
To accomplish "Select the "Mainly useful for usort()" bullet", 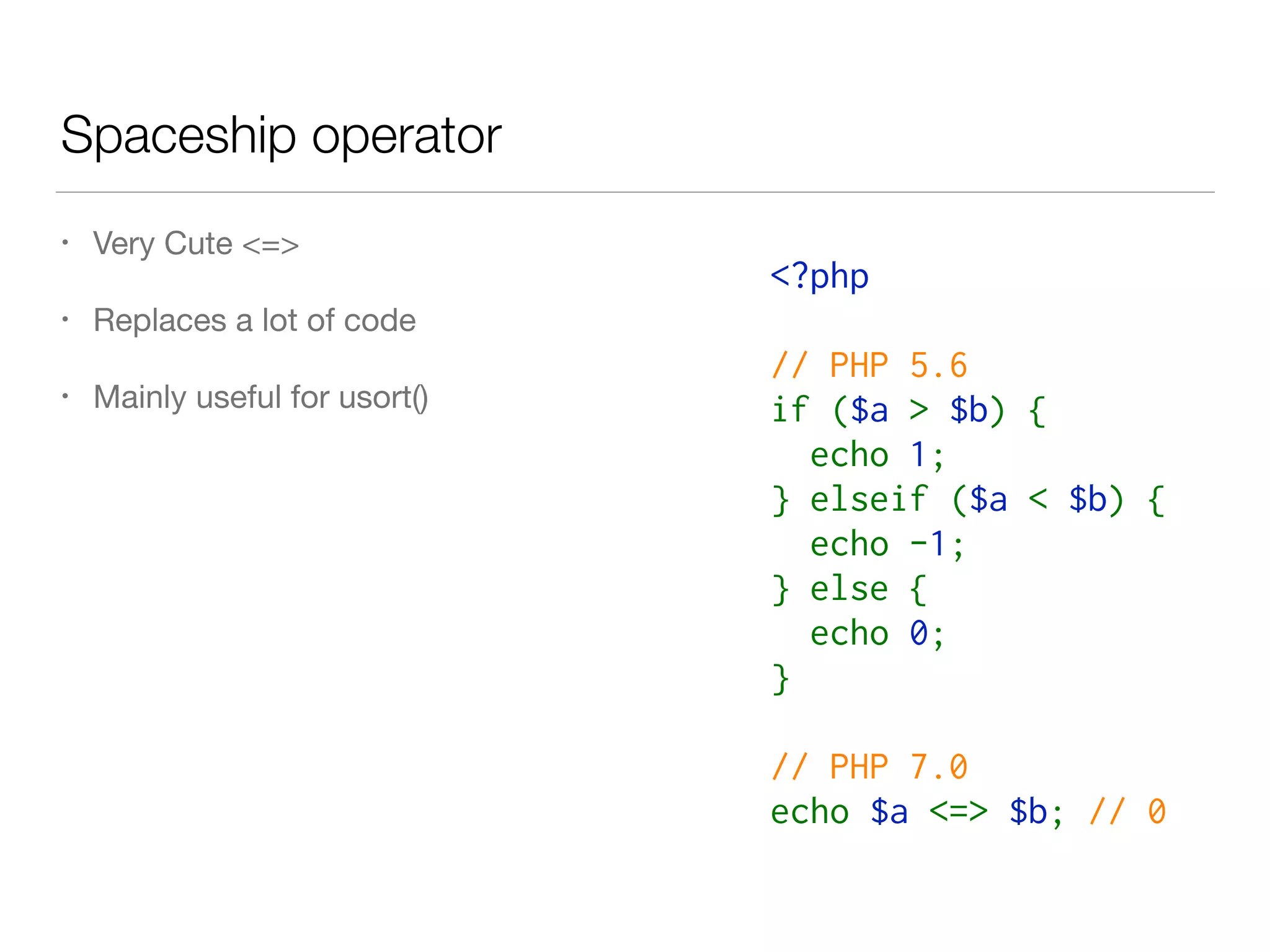I will (260, 397).
